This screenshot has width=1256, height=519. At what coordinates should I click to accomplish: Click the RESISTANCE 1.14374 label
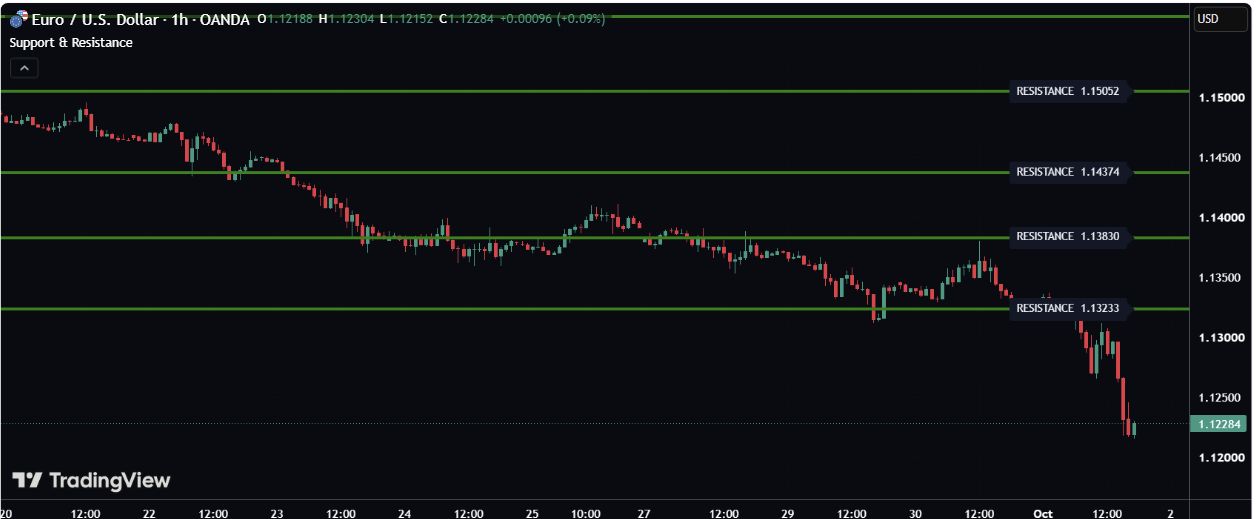point(1069,172)
